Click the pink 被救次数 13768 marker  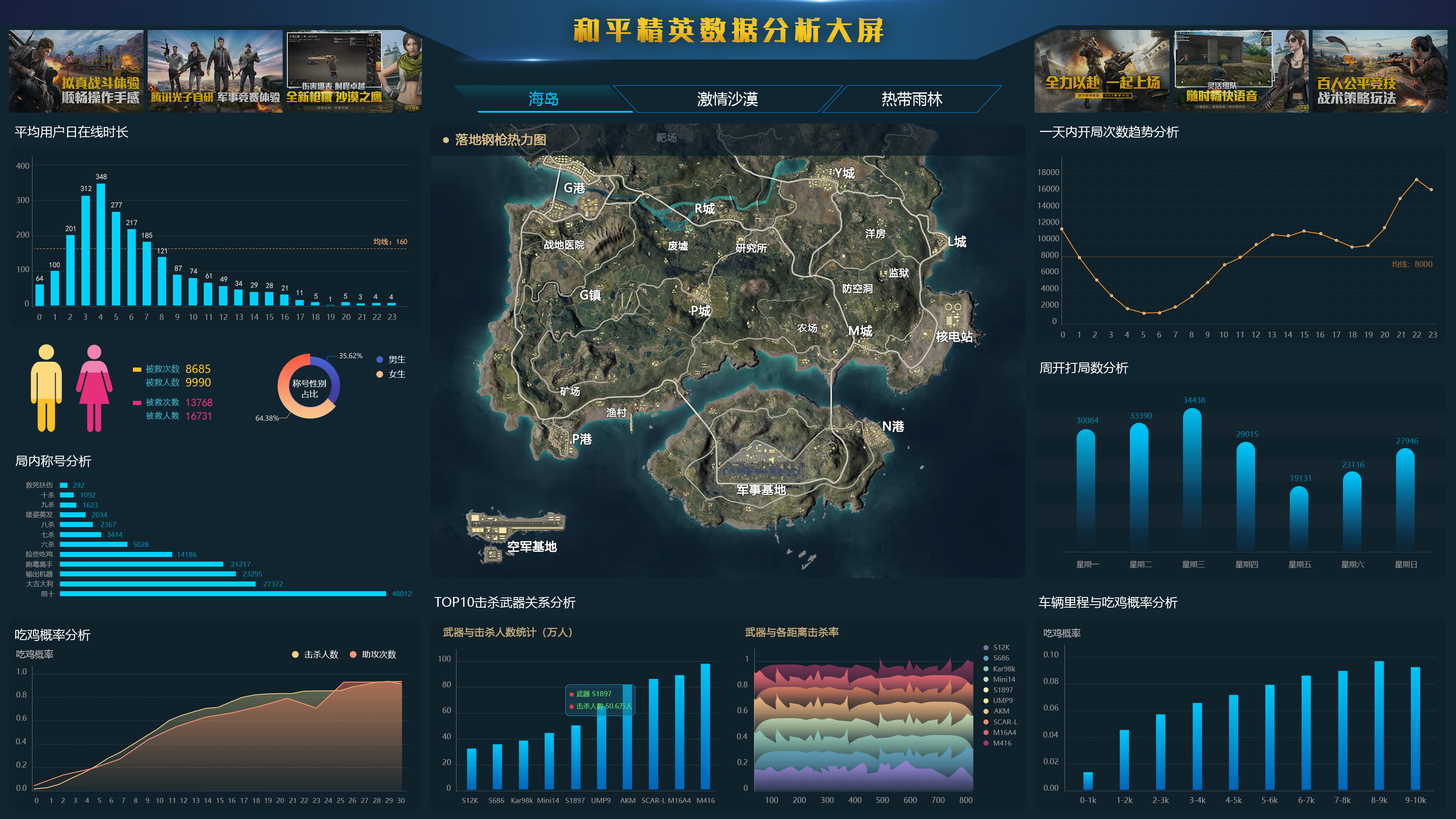tap(137, 403)
